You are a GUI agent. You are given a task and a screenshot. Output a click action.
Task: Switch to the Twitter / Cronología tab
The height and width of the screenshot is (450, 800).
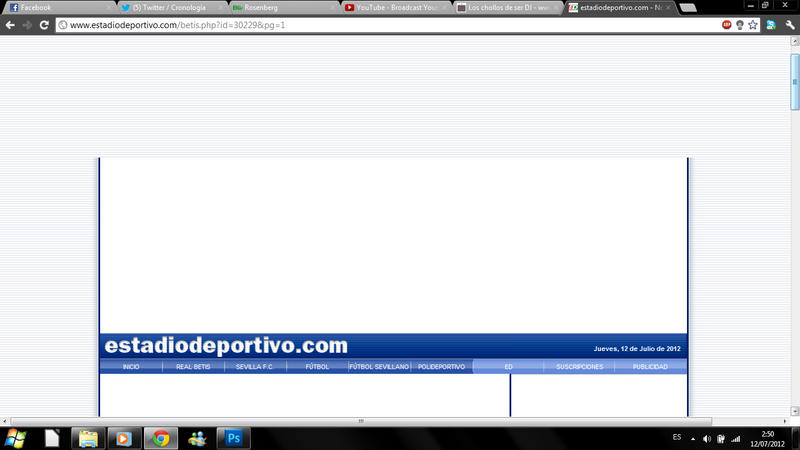pyautogui.click(x=171, y=8)
